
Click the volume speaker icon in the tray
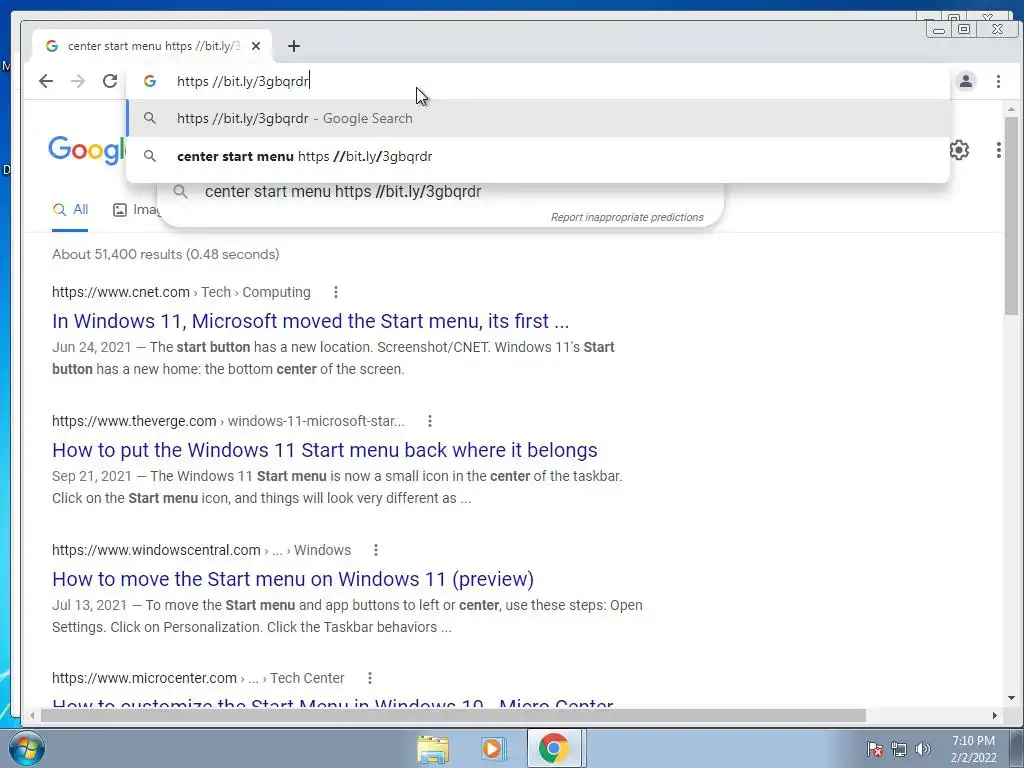coord(923,749)
